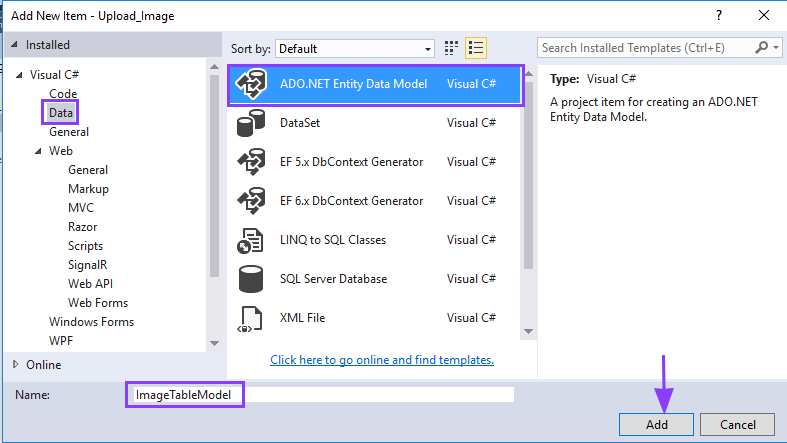Switch to medium icons list view
This screenshot has width=787, height=443.
coord(476,47)
